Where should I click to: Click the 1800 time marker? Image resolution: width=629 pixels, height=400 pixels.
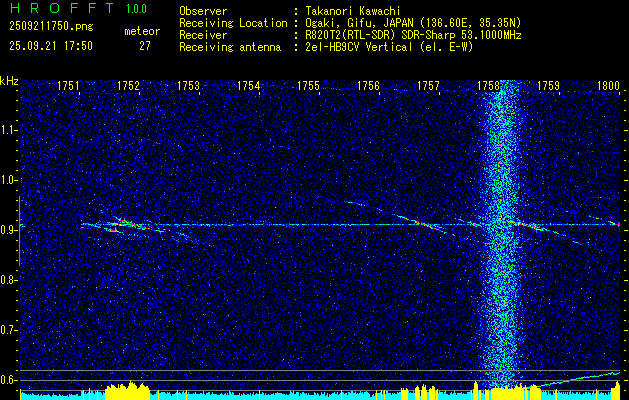click(609, 85)
